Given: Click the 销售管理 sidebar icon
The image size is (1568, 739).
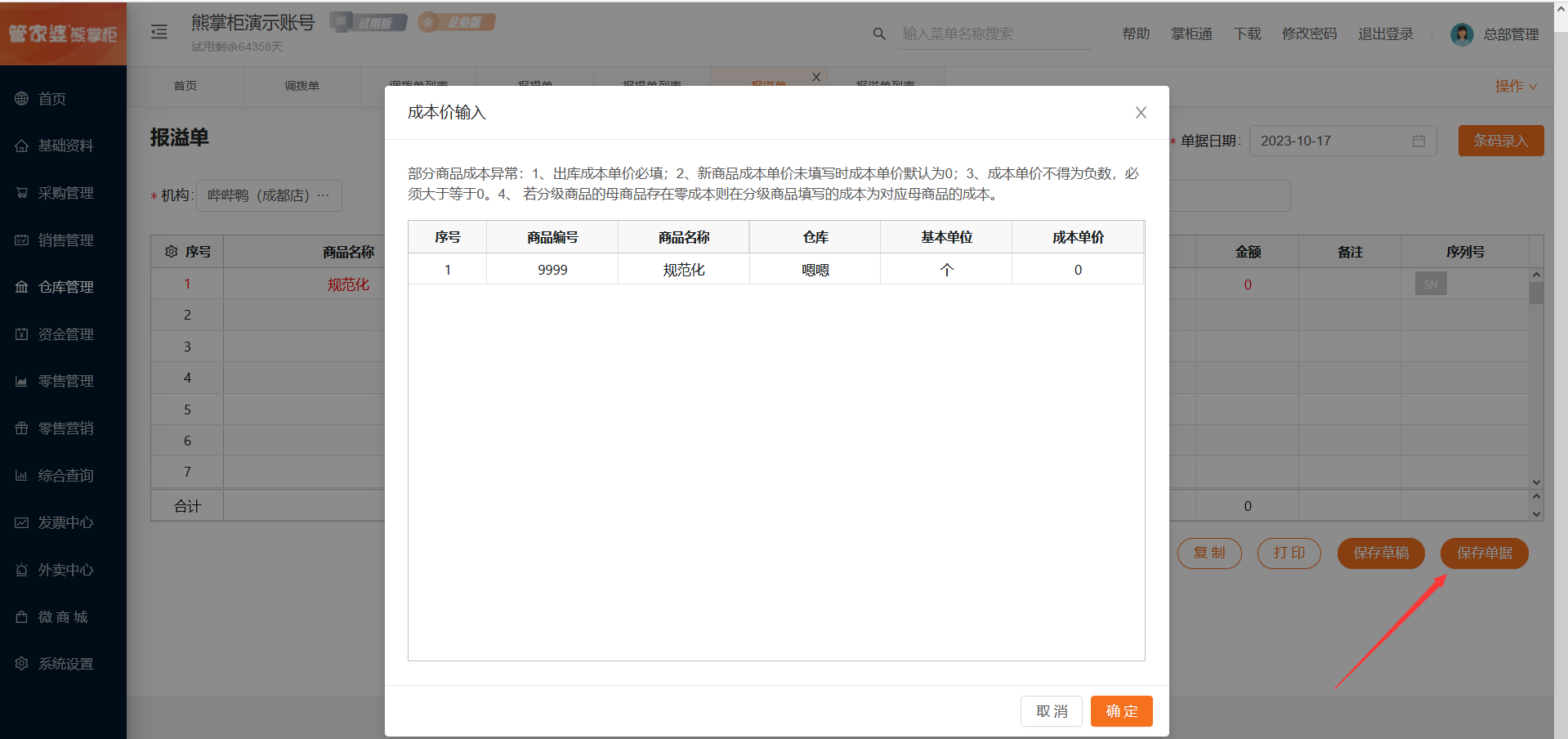Looking at the screenshot, I should pos(22,240).
